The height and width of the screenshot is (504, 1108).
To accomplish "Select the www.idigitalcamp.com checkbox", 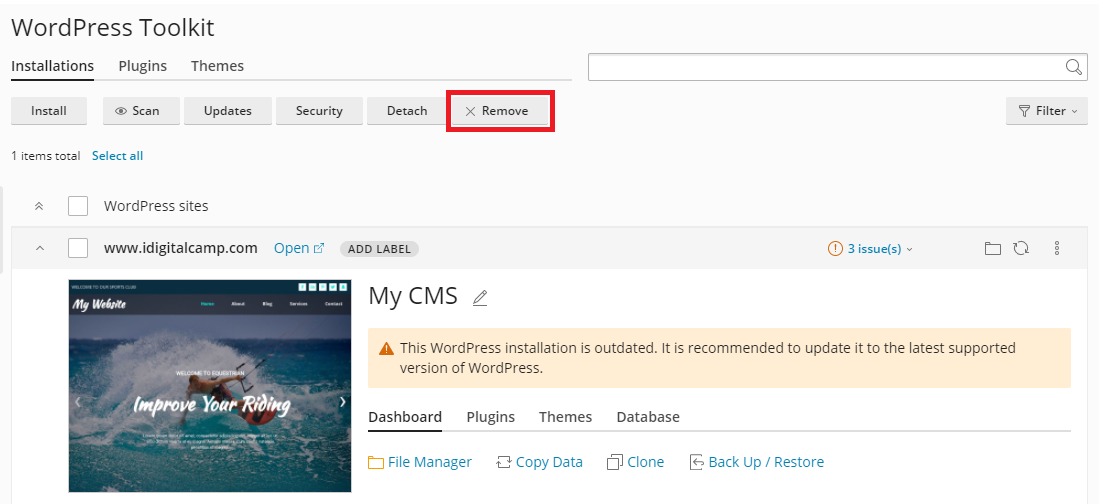I will pos(78,248).
